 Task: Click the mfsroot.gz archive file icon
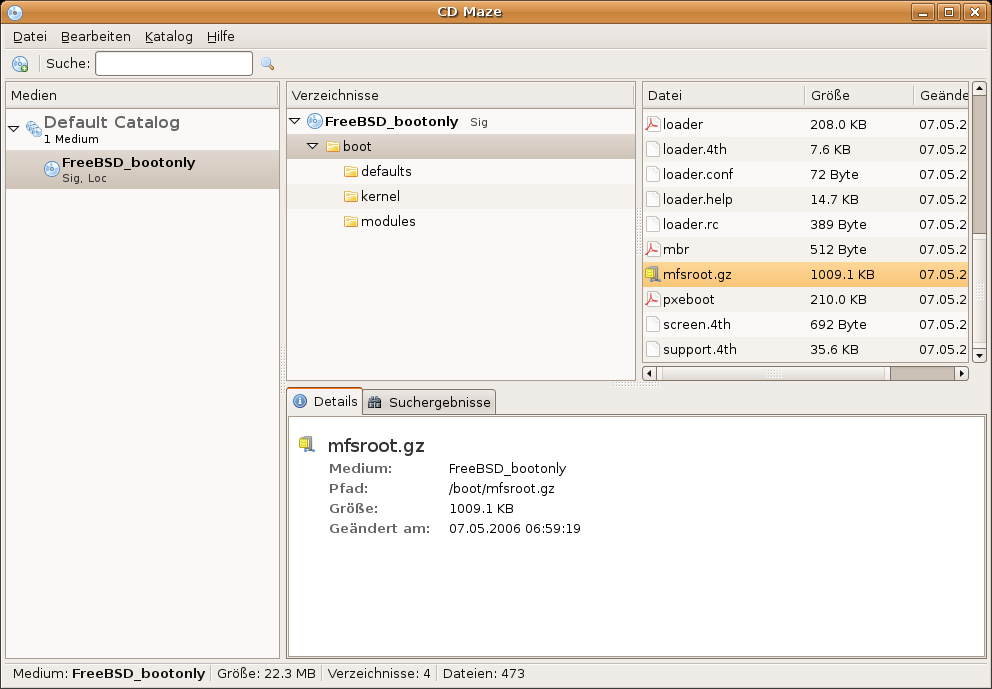click(652, 274)
